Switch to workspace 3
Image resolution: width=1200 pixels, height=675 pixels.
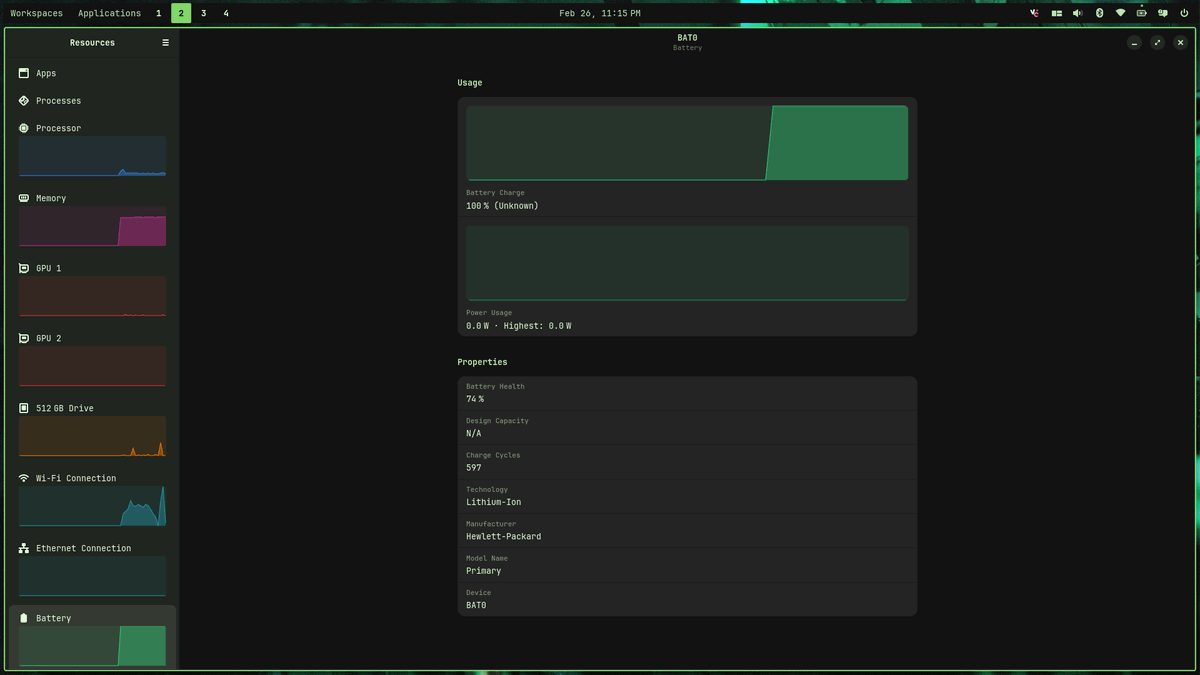point(203,13)
